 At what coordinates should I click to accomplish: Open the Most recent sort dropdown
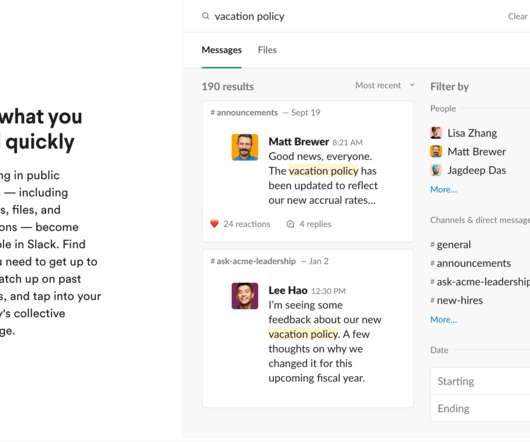[385, 85]
